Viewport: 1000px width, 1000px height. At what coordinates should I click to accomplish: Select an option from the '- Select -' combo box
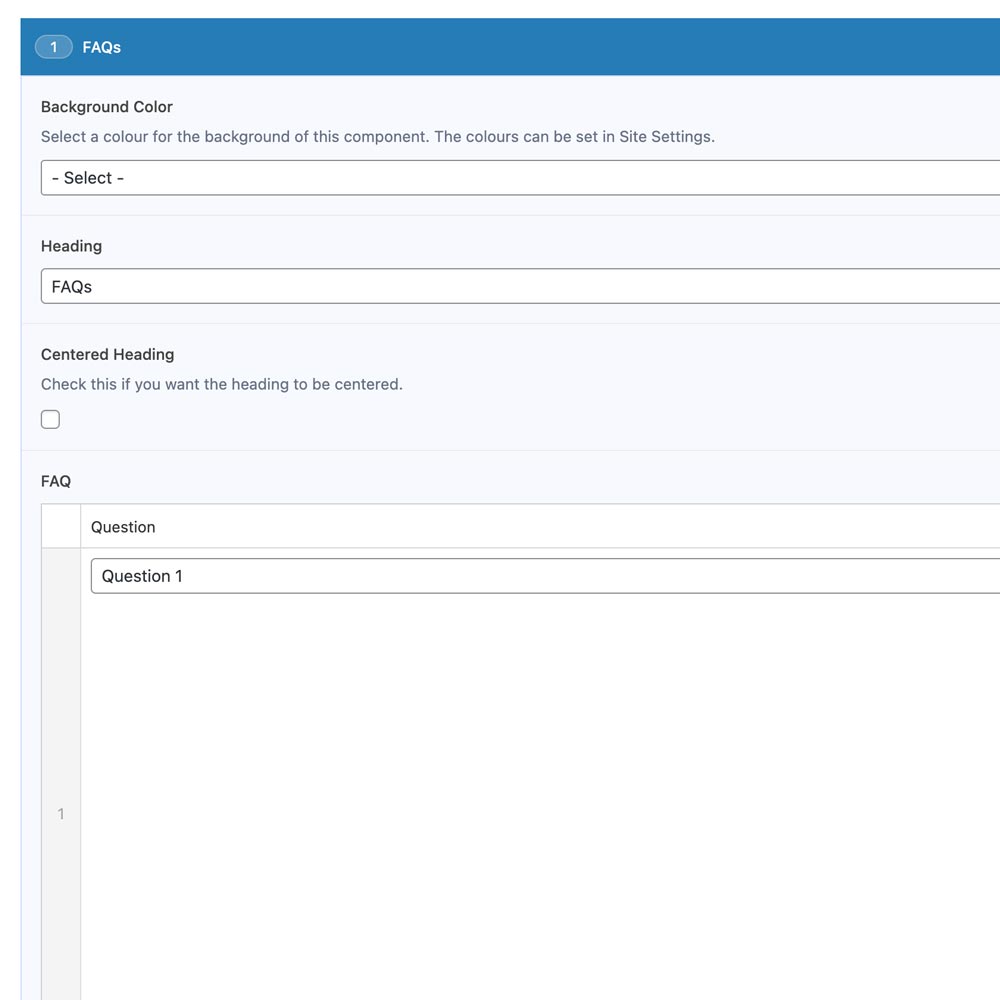400,177
